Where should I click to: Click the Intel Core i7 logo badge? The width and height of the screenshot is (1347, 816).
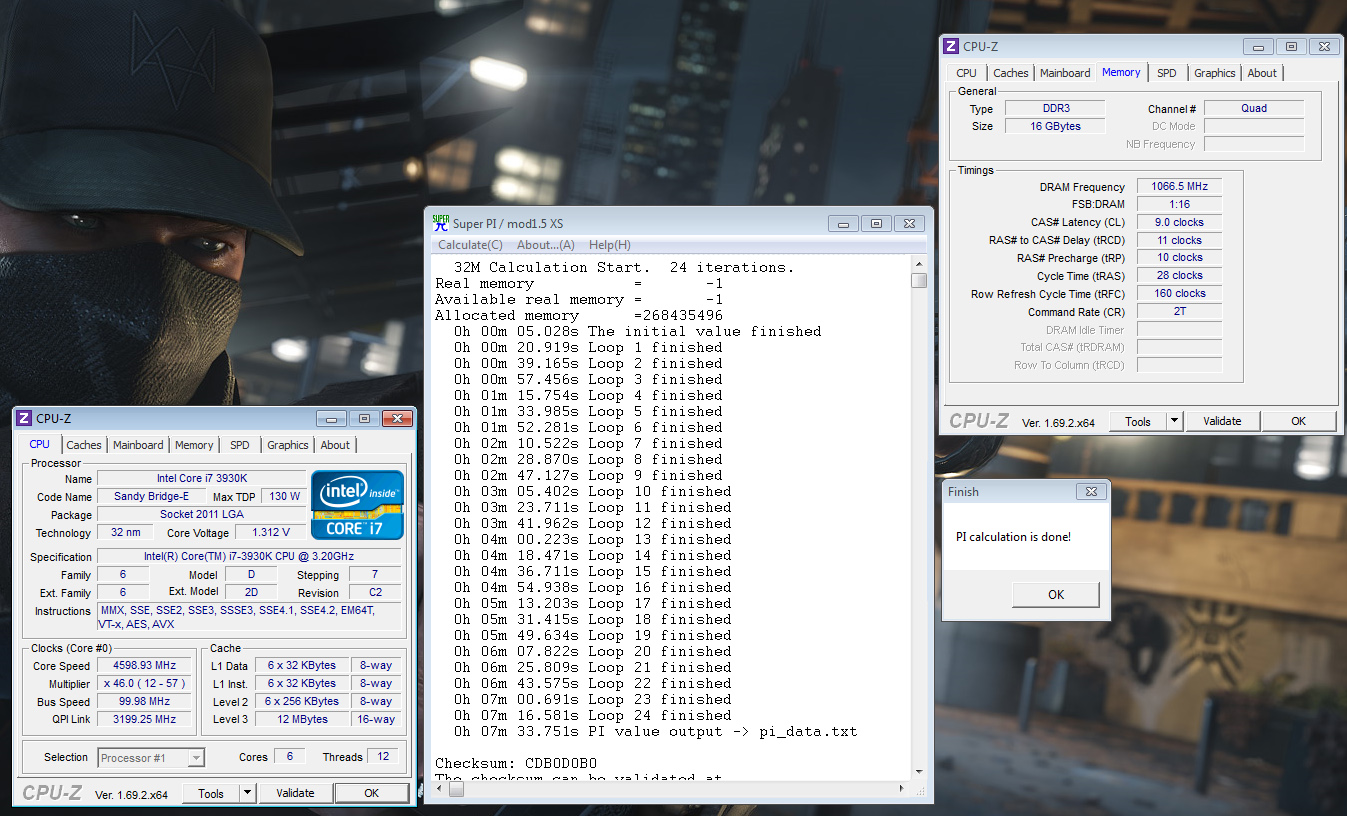tap(357, 505)
